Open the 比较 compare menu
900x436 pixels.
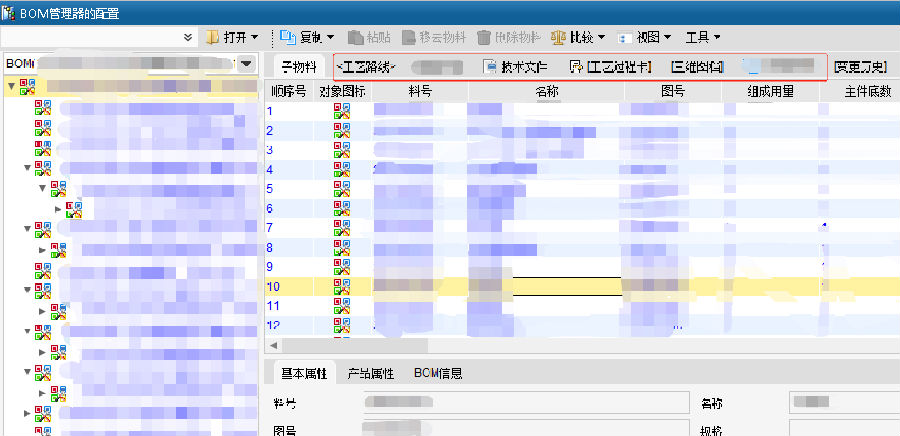click(578, 38)
